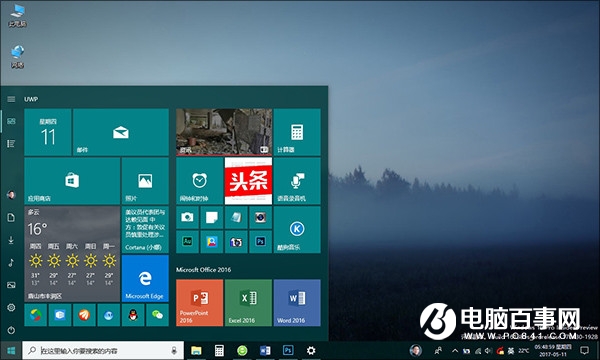
Task: Open the Calendar tile showing 11
Action: pos(48,132)
